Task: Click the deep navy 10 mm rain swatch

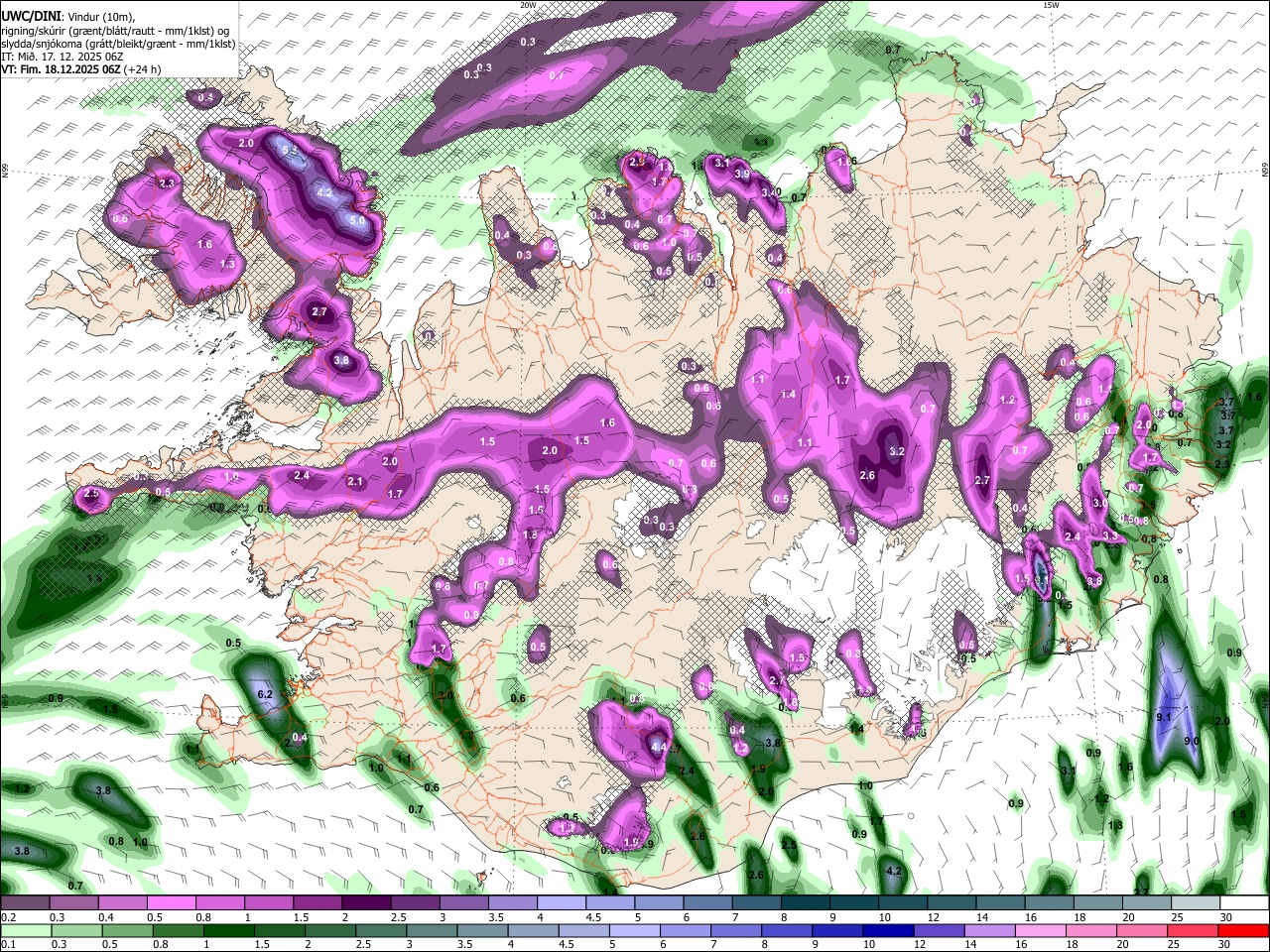Action: coord(886,930)
